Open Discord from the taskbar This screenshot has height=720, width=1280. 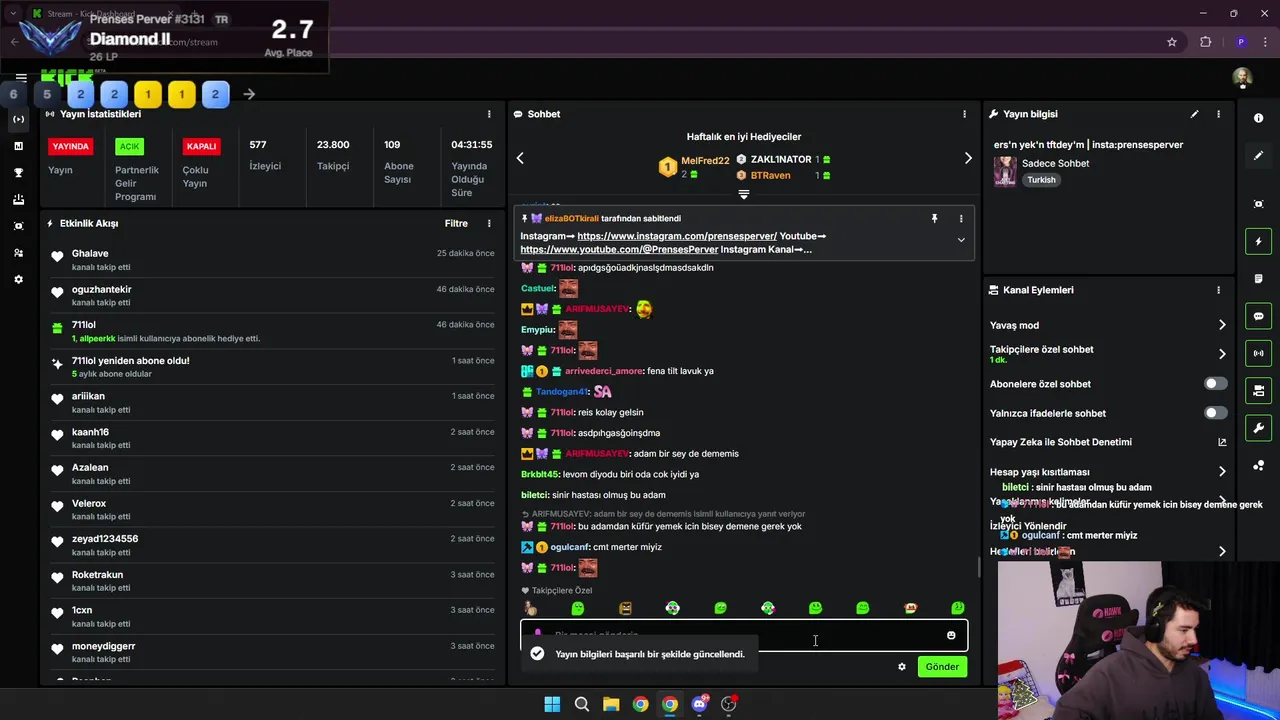pos(699,704)
